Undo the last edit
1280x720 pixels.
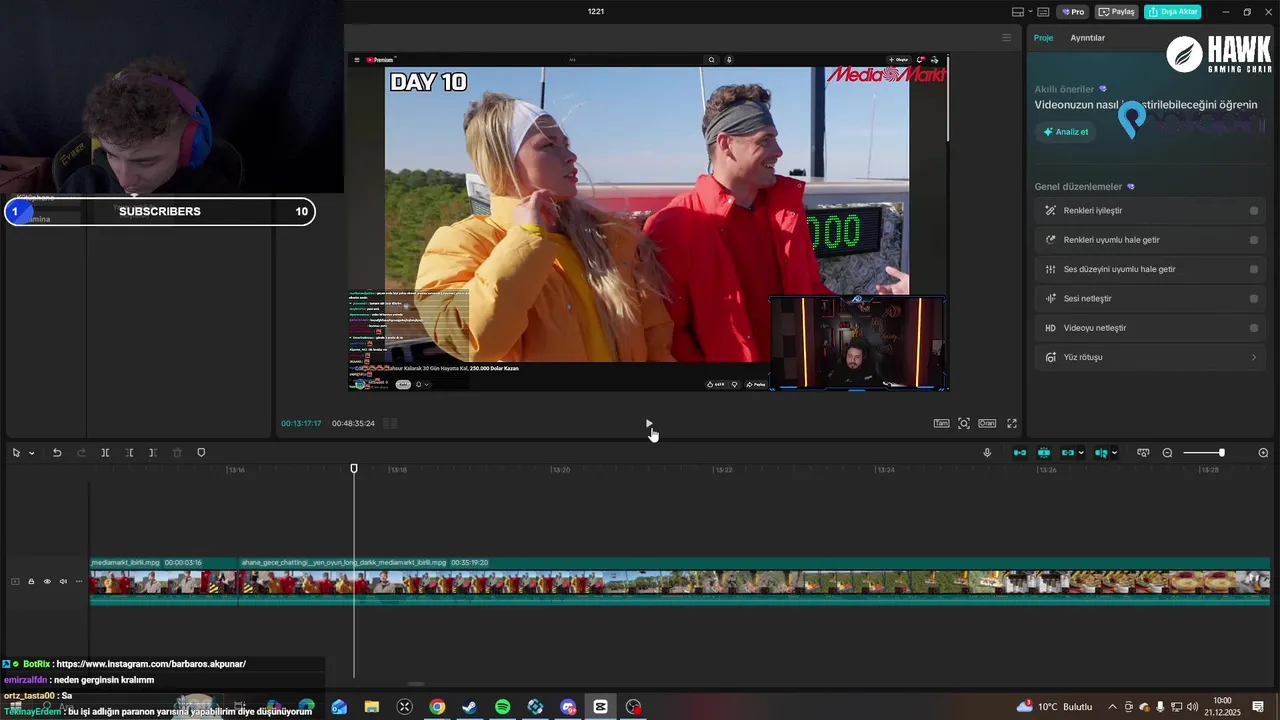point(57,453)
